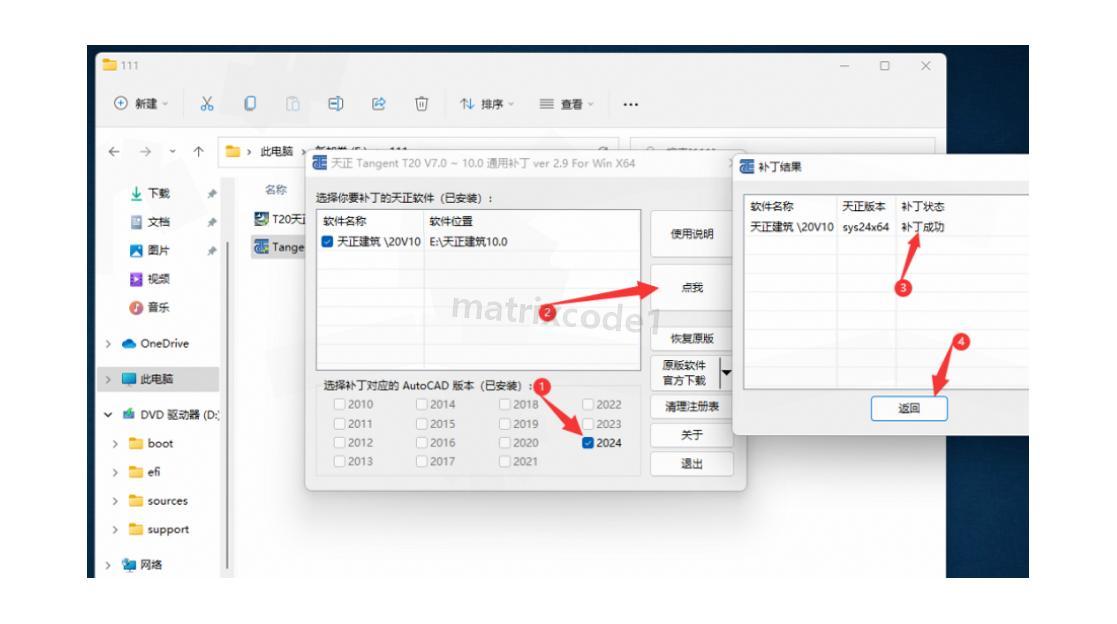The image size is (1117, 624).
Task: Tick the AutoCAD 2023 checkbox
Action: pyautogui.click(x=588, y=424)
